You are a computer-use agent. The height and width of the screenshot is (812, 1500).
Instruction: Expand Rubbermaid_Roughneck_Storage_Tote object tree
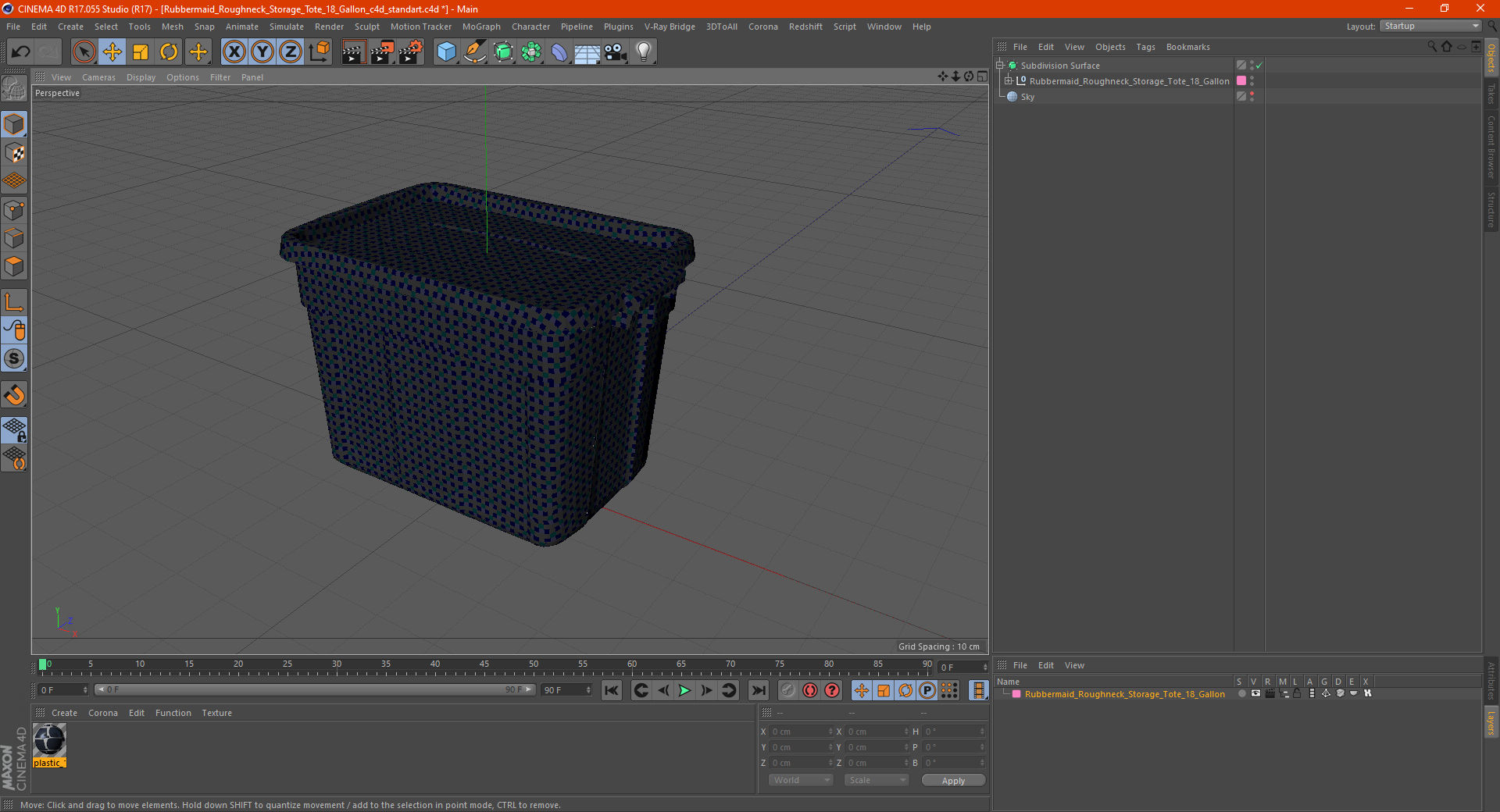pos(1008,80)
